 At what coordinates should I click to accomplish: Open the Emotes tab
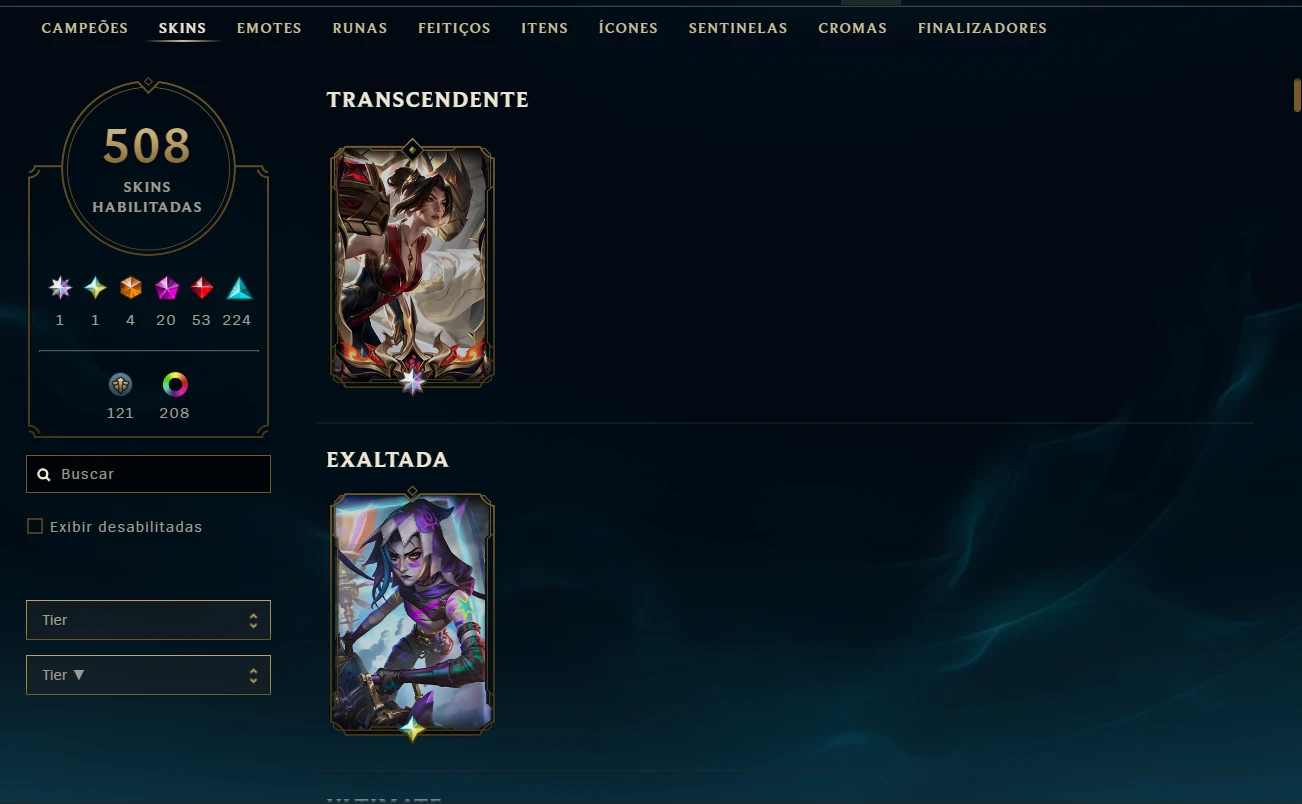coord(269,28)
